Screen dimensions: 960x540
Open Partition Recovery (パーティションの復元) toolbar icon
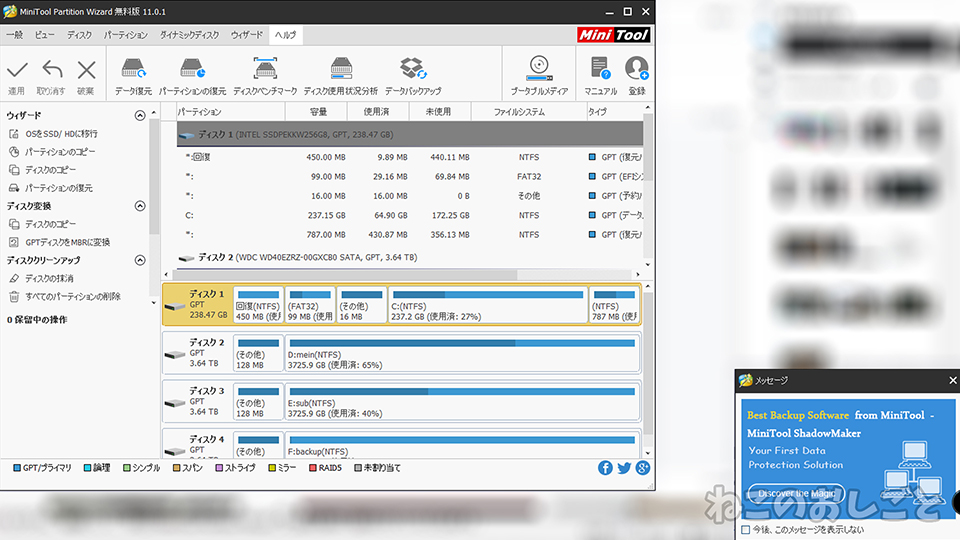click(192, 69)
